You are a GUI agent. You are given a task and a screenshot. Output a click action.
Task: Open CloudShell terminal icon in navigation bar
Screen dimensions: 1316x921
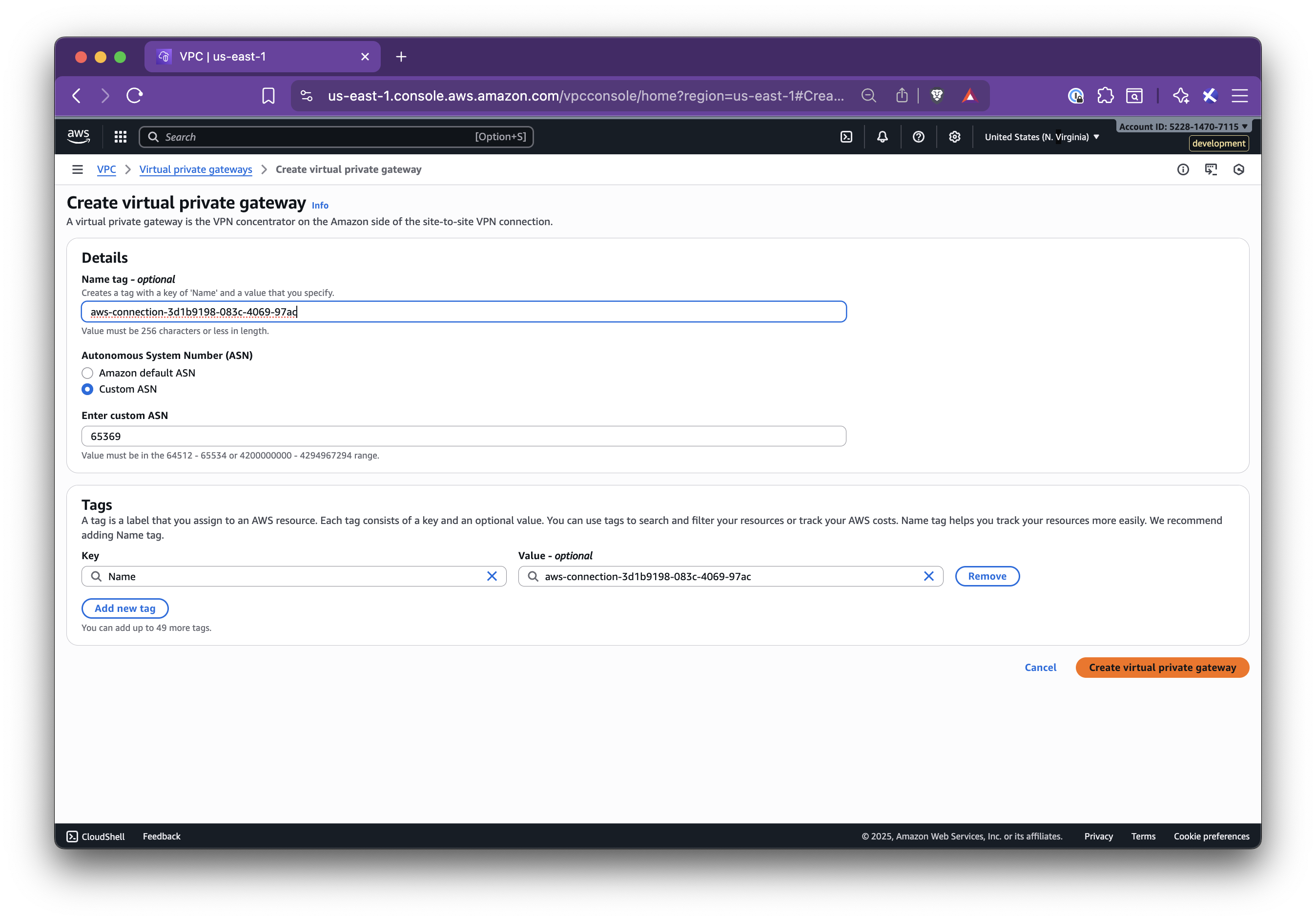coord(846,136)
